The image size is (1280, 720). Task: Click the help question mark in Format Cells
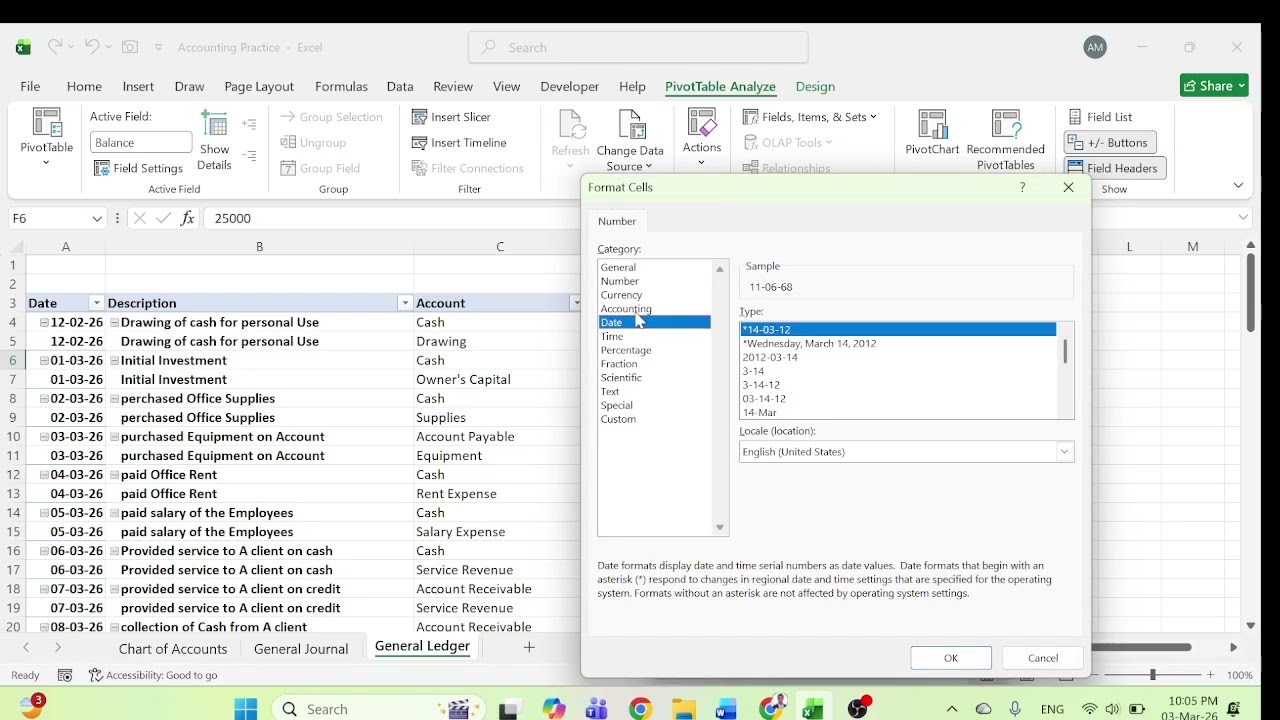[x=1022, y=187]
